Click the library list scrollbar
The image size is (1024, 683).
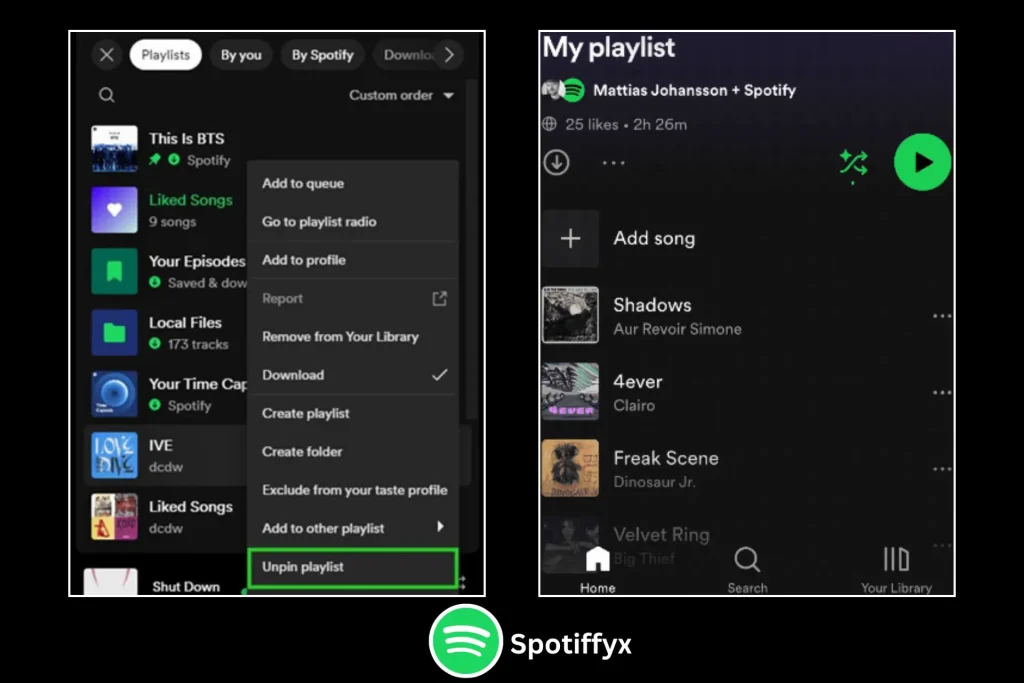coord(472,248)
